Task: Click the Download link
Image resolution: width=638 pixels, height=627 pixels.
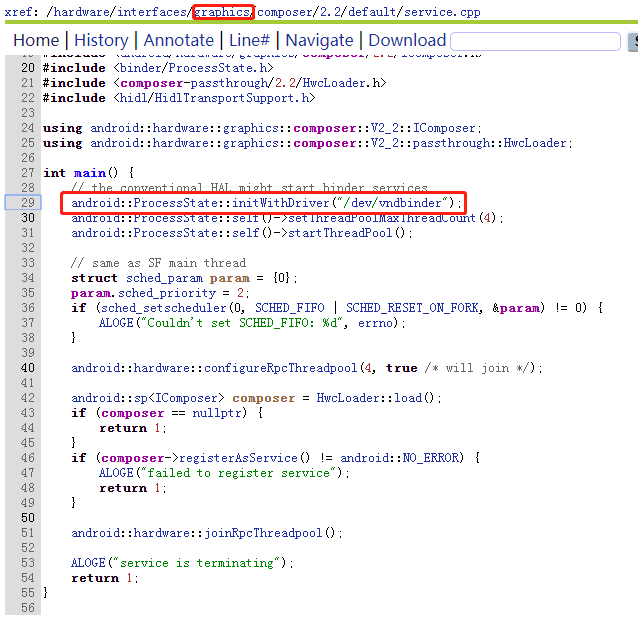Action: 407,40
